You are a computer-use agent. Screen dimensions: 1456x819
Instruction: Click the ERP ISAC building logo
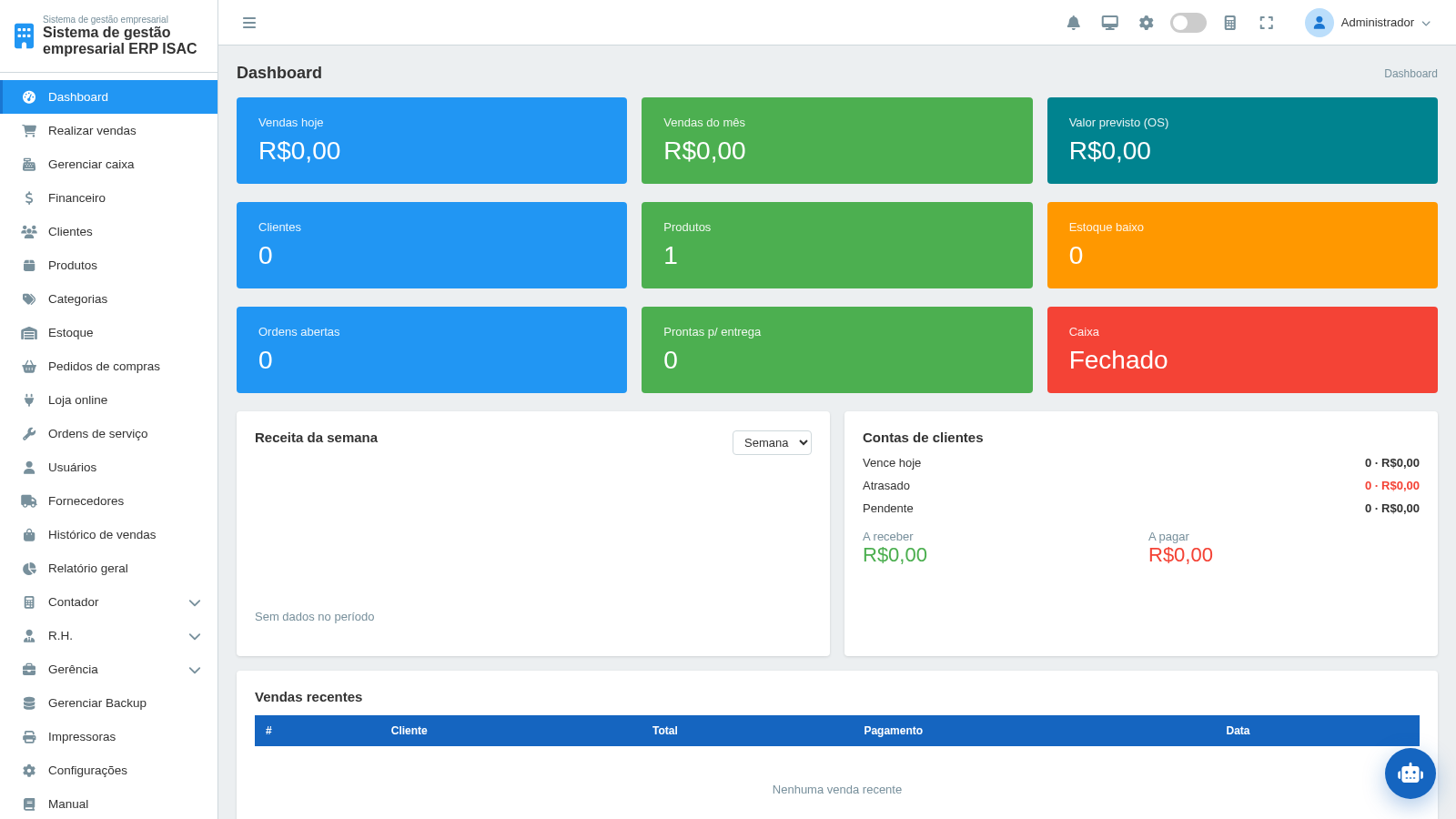point(25,36)
